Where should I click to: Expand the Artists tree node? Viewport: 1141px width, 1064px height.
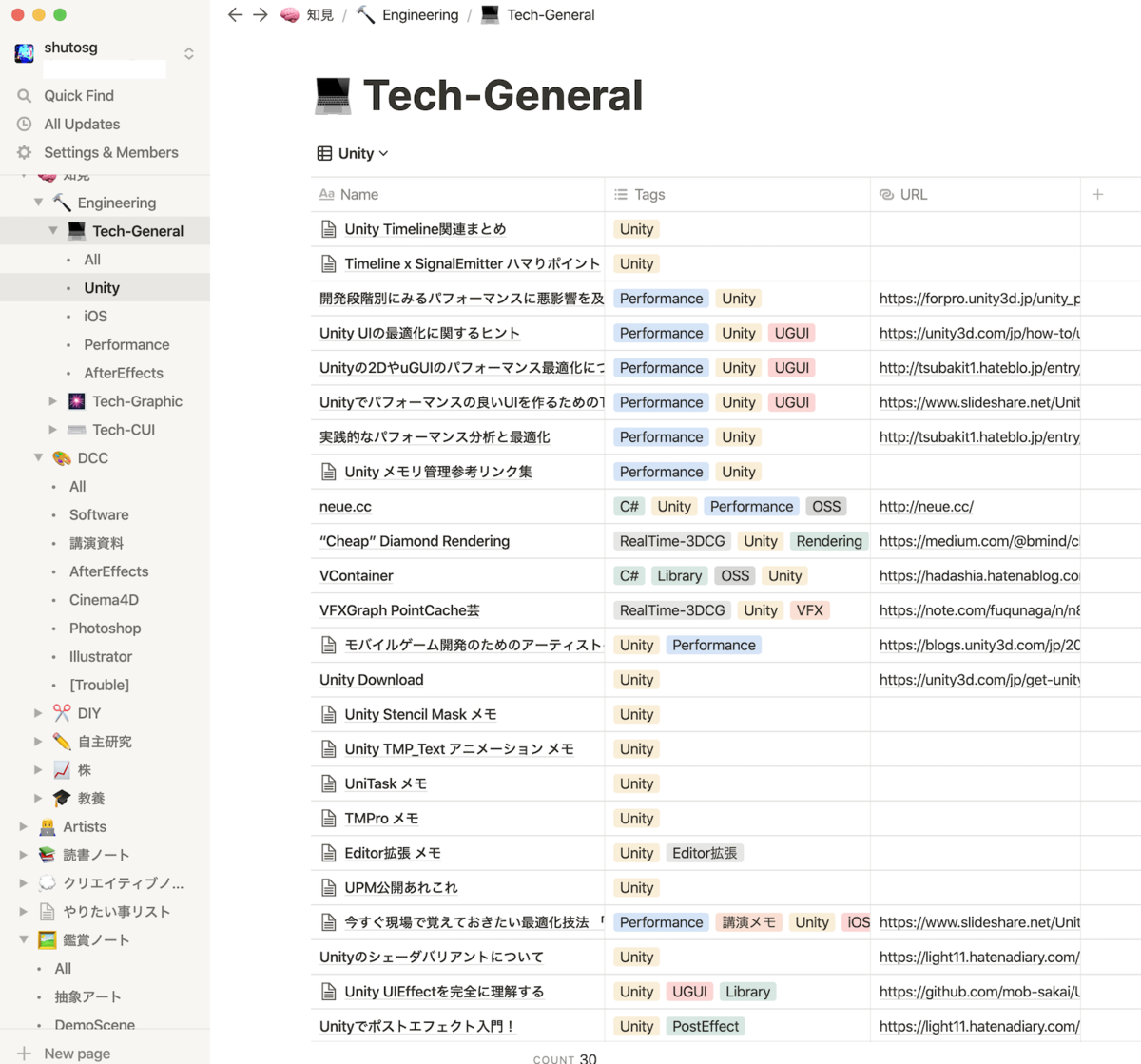(x=24, y=827)
